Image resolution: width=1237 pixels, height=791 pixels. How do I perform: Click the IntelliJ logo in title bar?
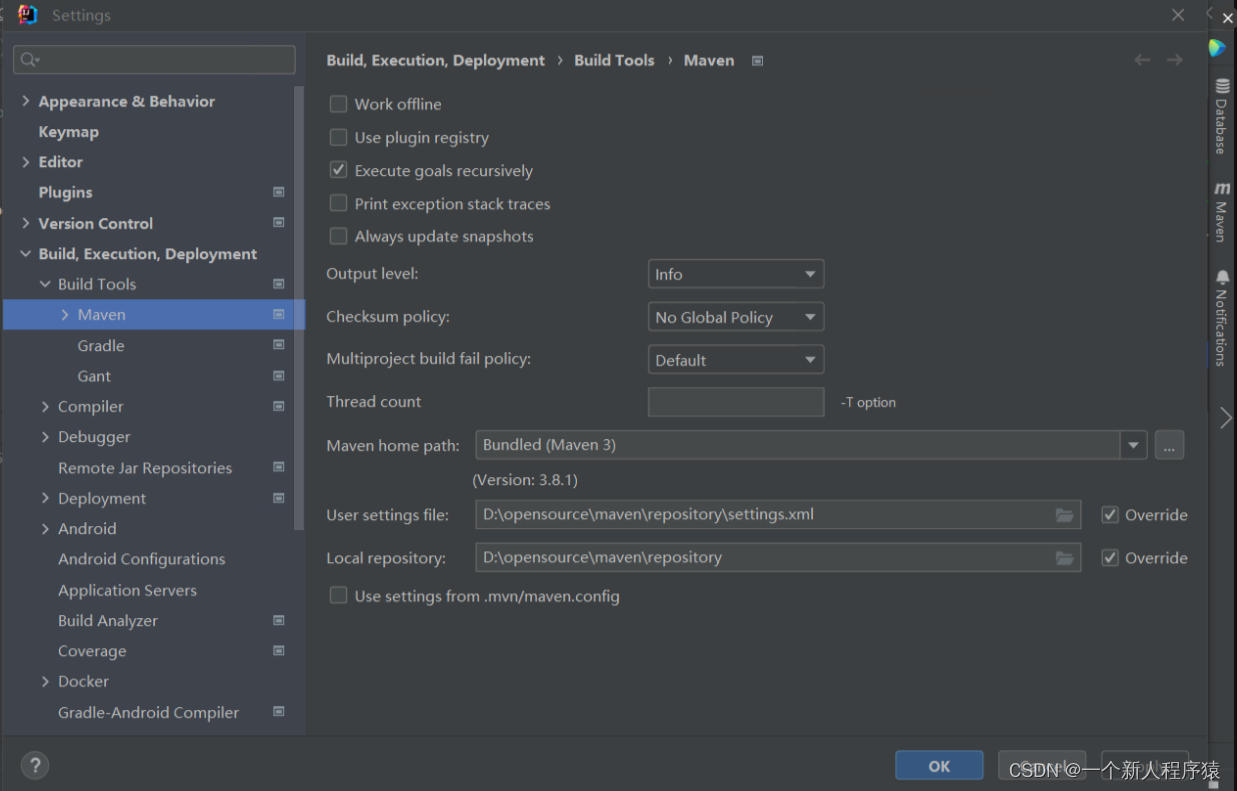coord(28,15)
